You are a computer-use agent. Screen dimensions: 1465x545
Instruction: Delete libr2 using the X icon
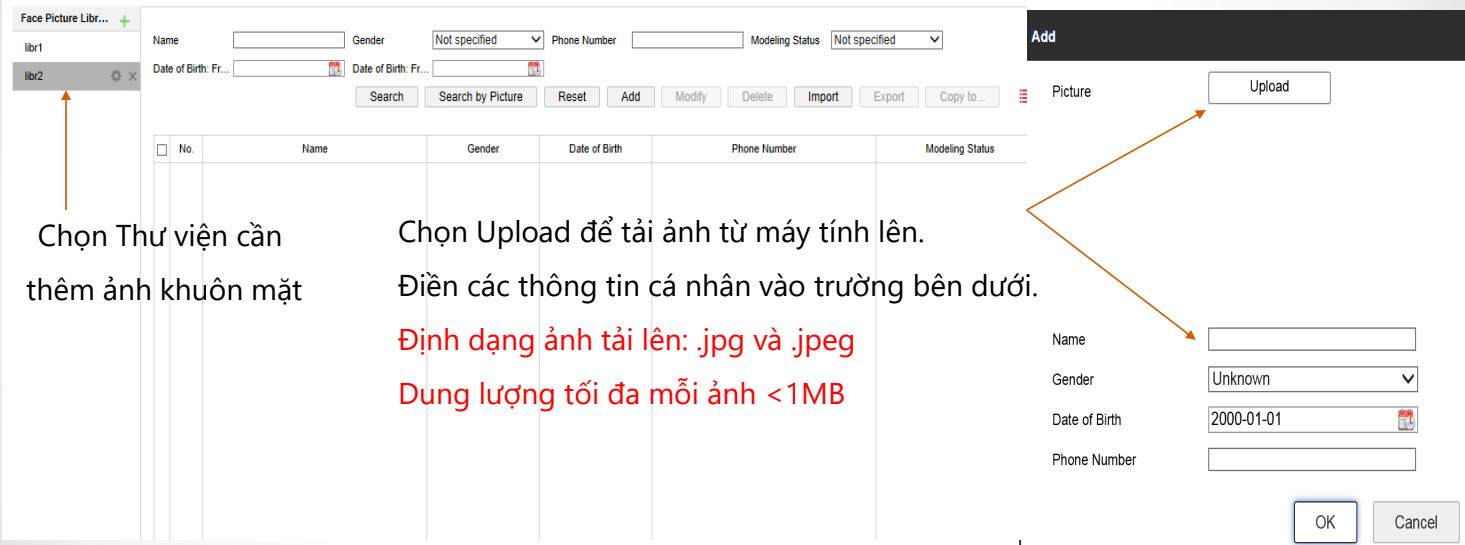coord(132,76)
